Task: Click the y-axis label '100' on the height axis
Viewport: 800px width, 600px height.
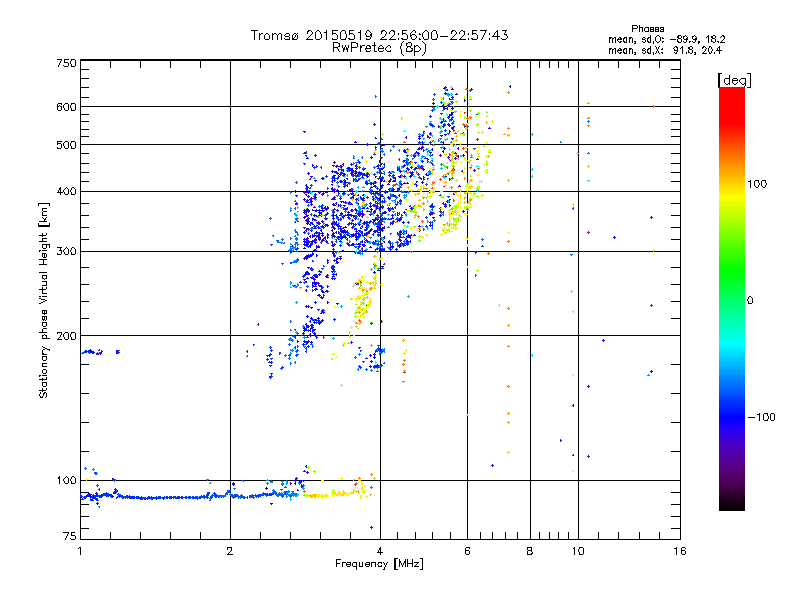Action: click(x=66, y=481)
